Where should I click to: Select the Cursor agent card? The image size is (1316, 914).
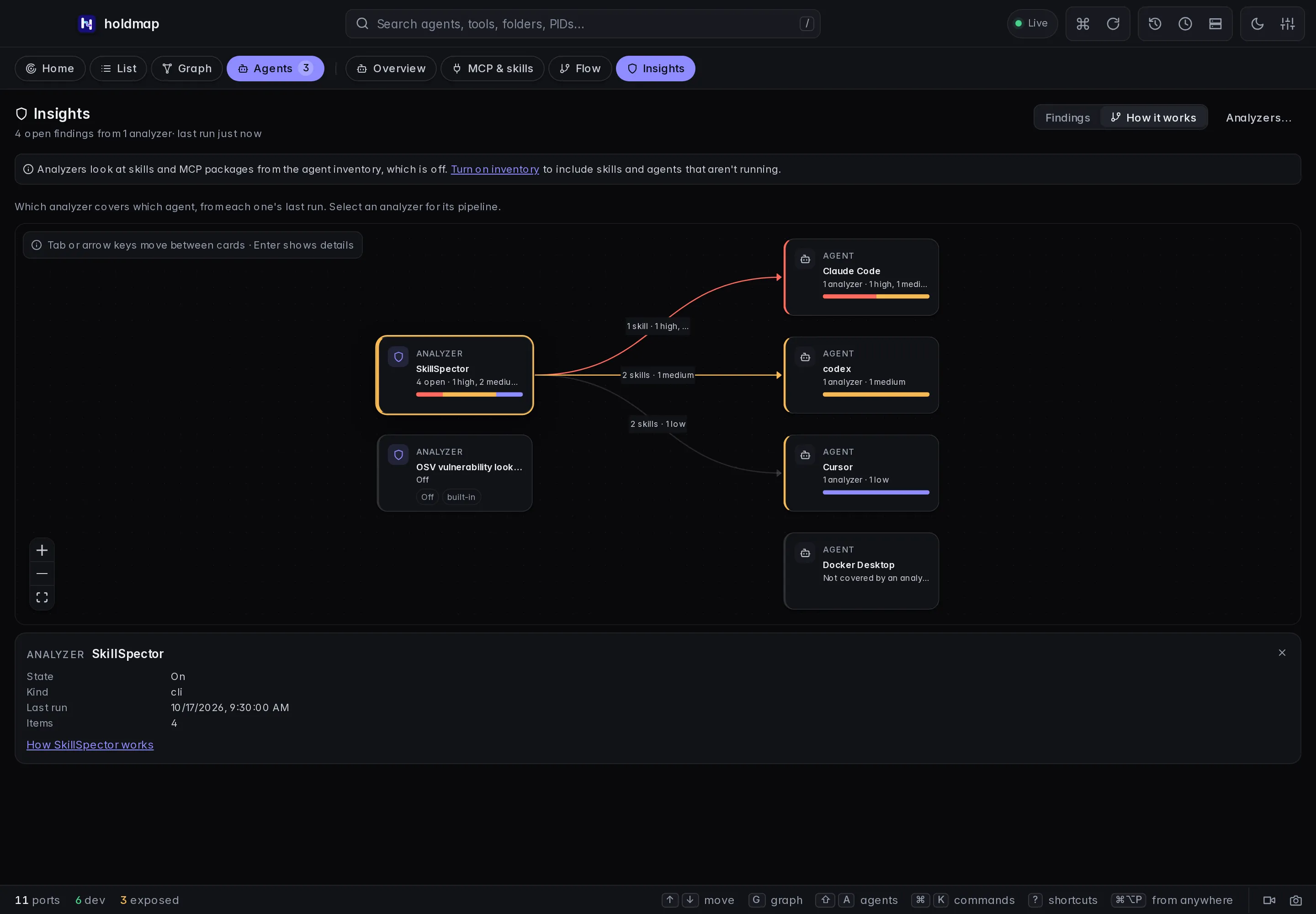pyautogui.click(x=861, y=473)
